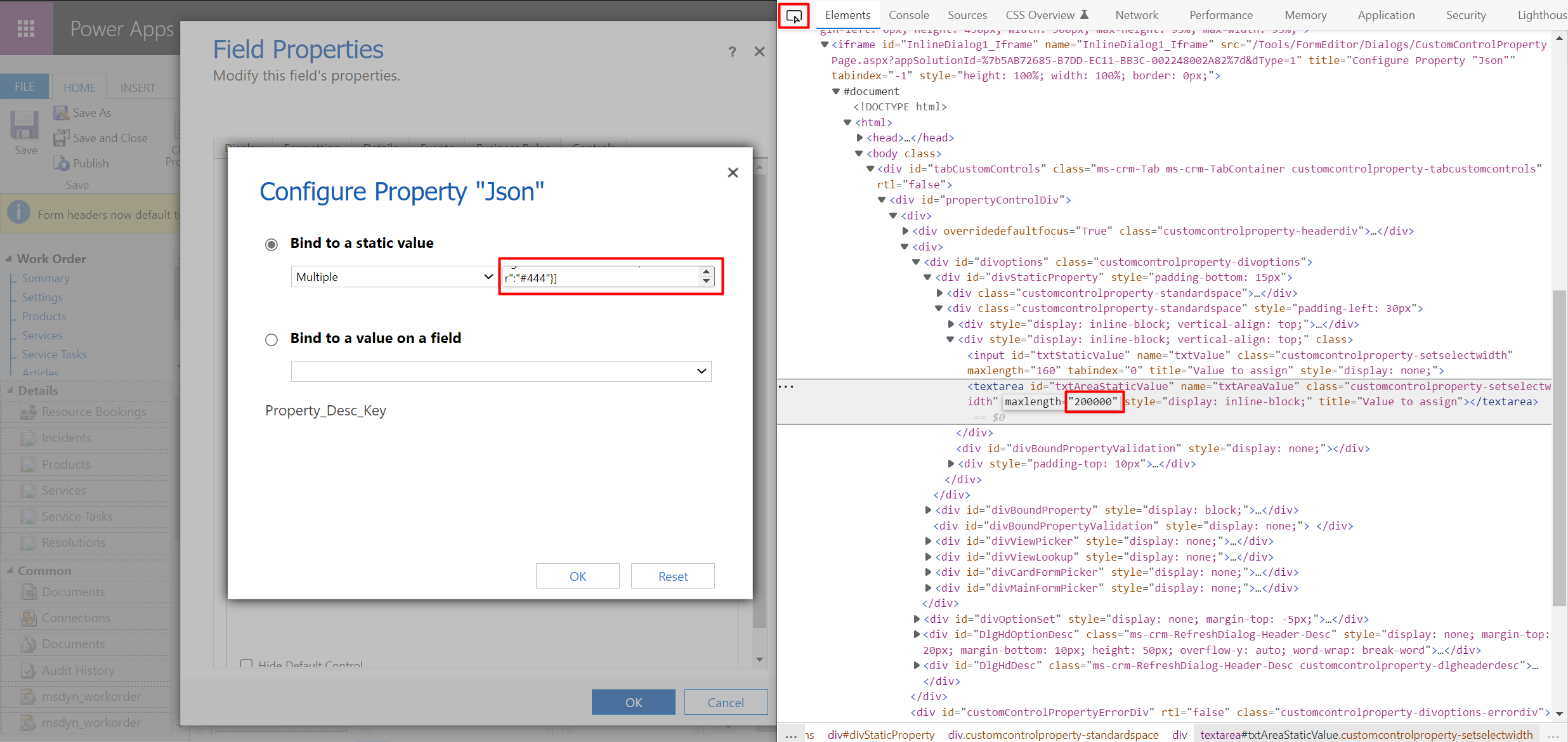Image resolution: width=1568 pixels, height=742 pixels.
Task: Collapse the Work Order tree section
Action: click(9, 259)
